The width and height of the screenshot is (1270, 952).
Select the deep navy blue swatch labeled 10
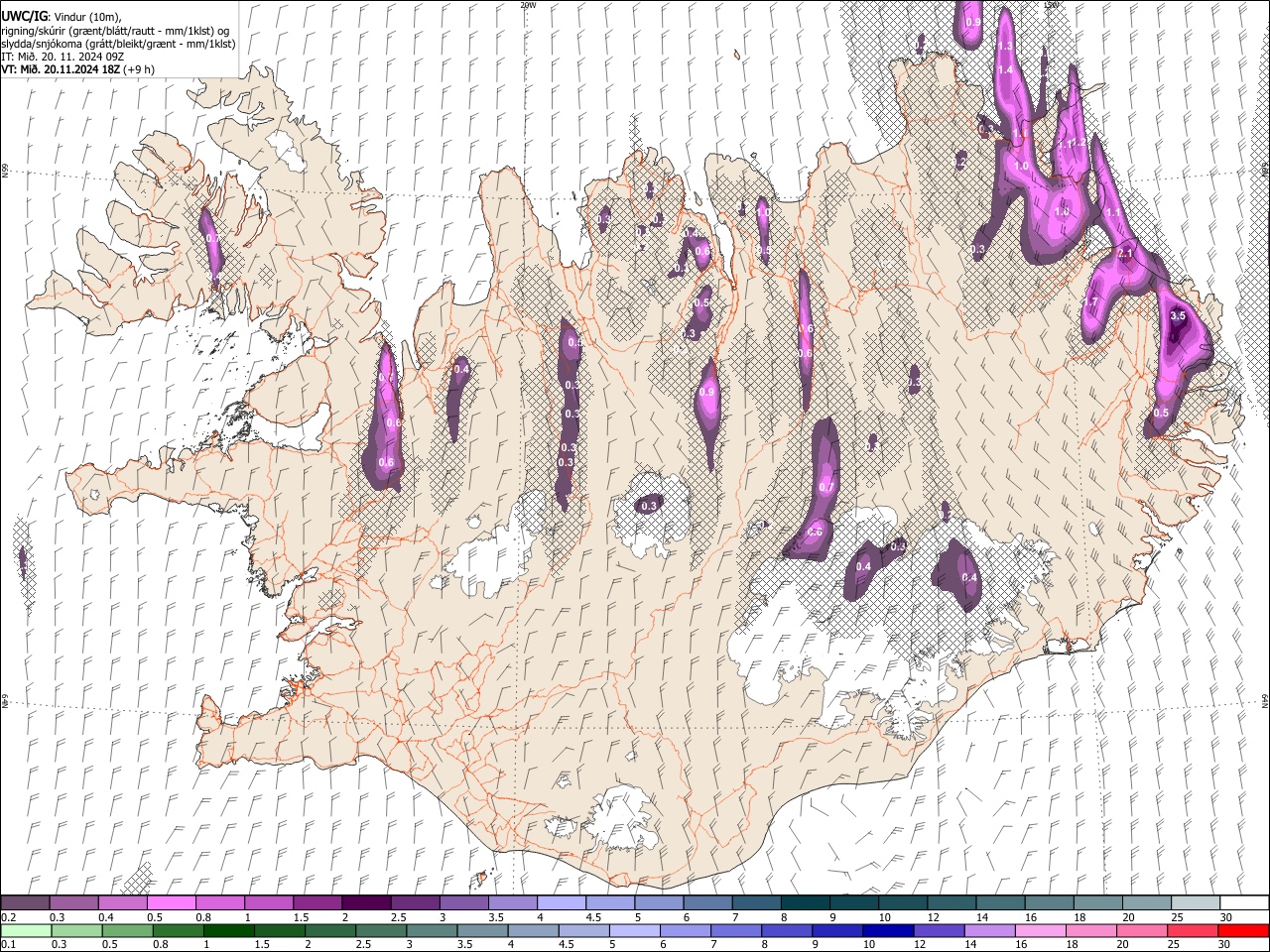tap(888, 930)
